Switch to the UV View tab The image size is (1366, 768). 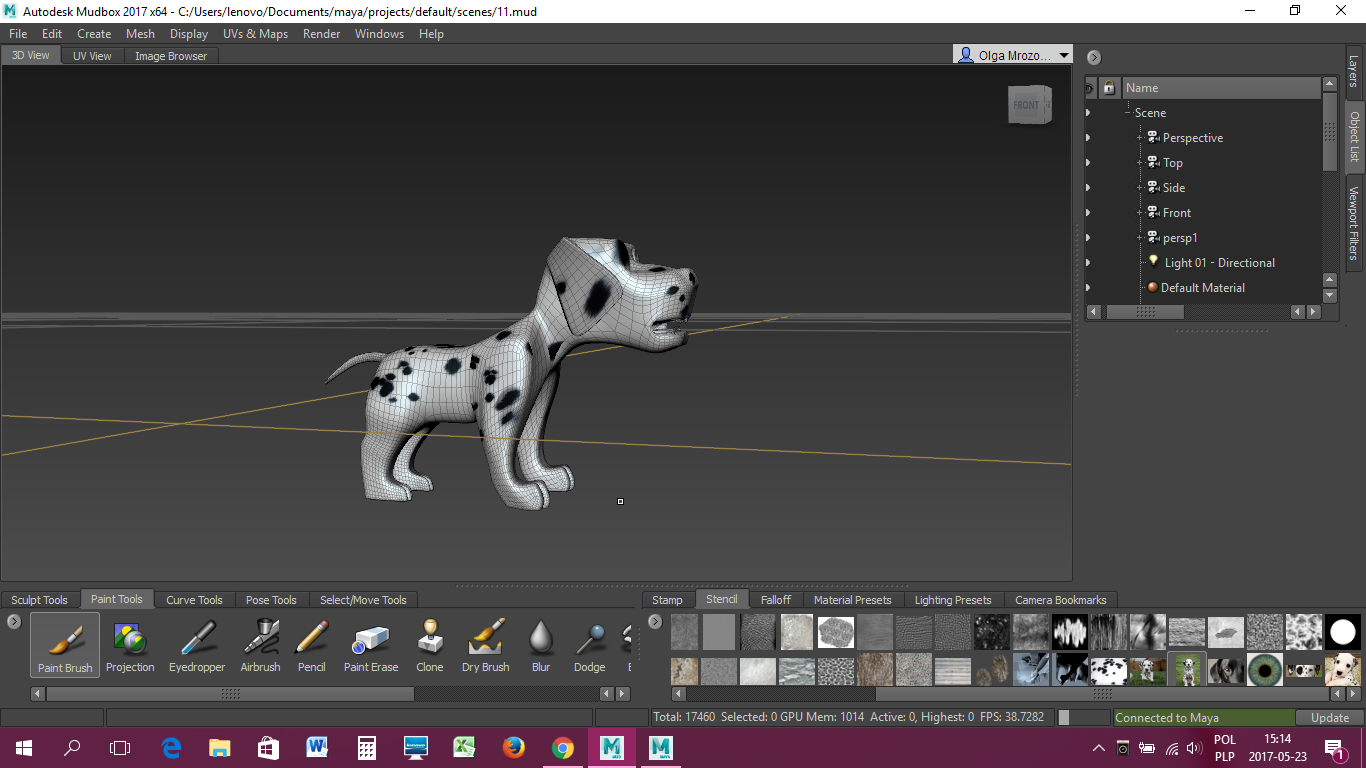(x=91, y=55)
